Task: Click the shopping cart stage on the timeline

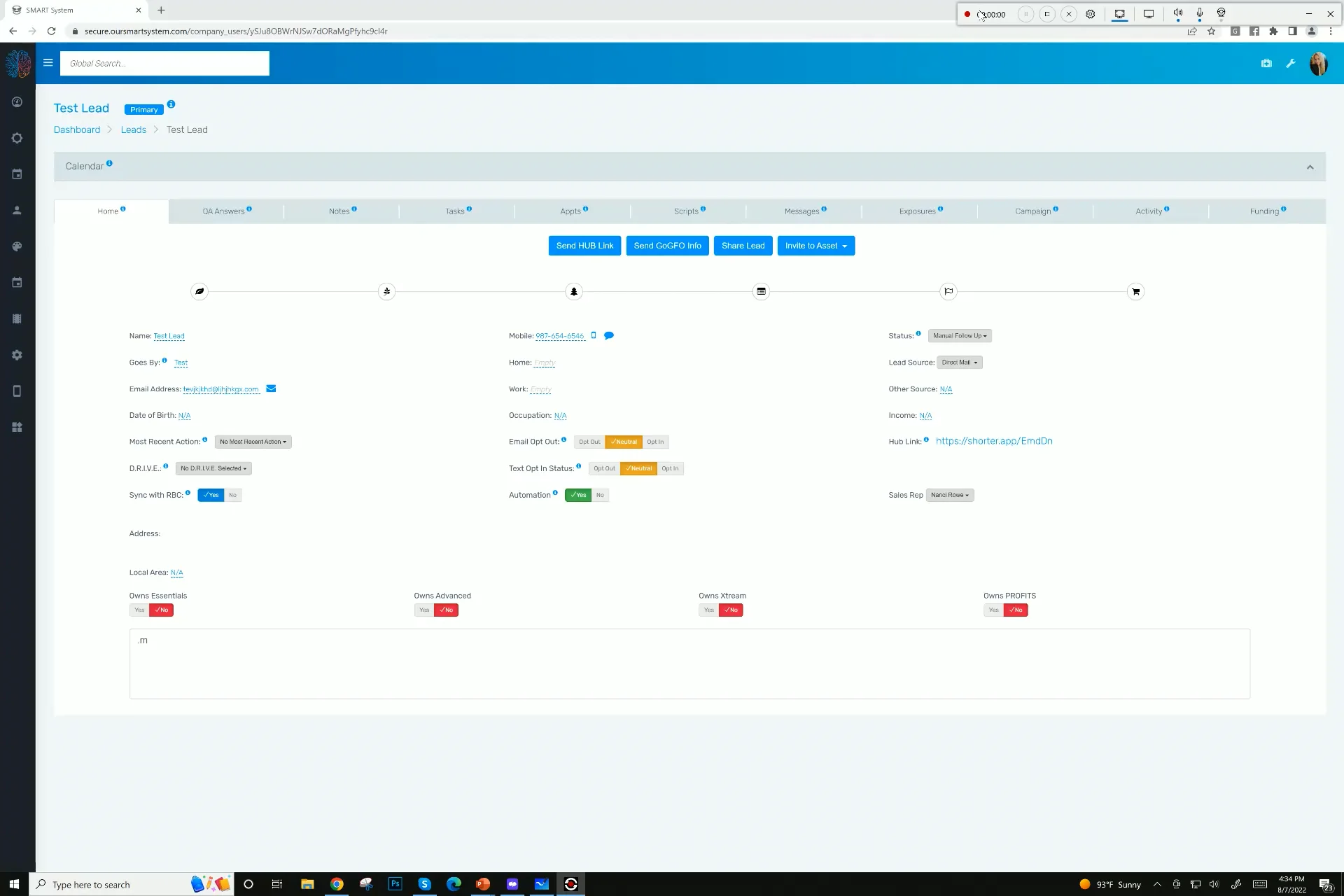Action: click(1135, 291)
